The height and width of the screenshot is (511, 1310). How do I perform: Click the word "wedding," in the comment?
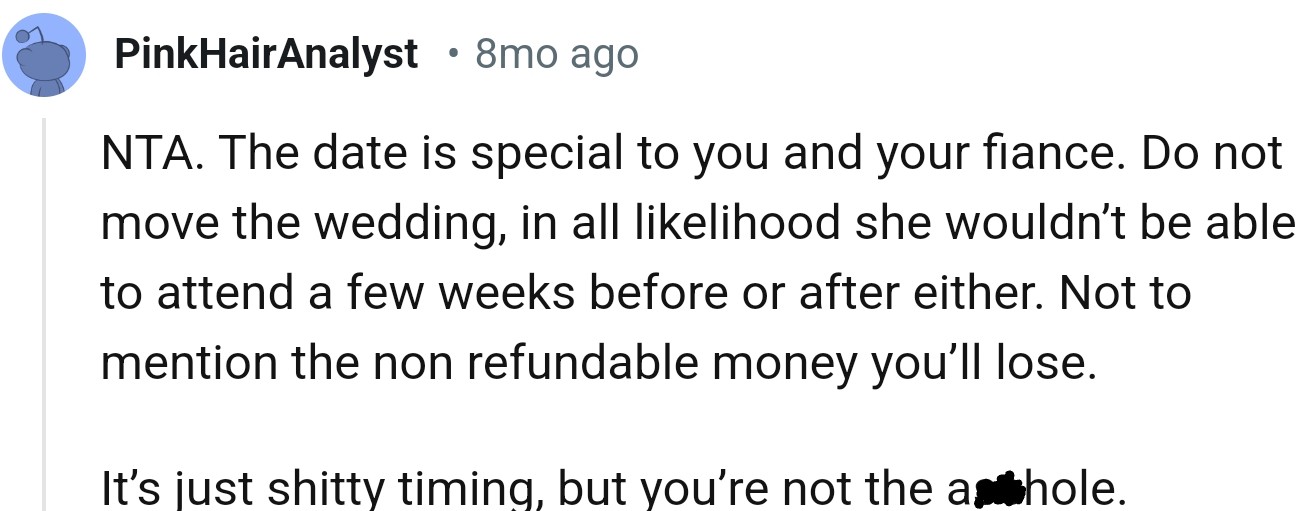pos(400,223)
